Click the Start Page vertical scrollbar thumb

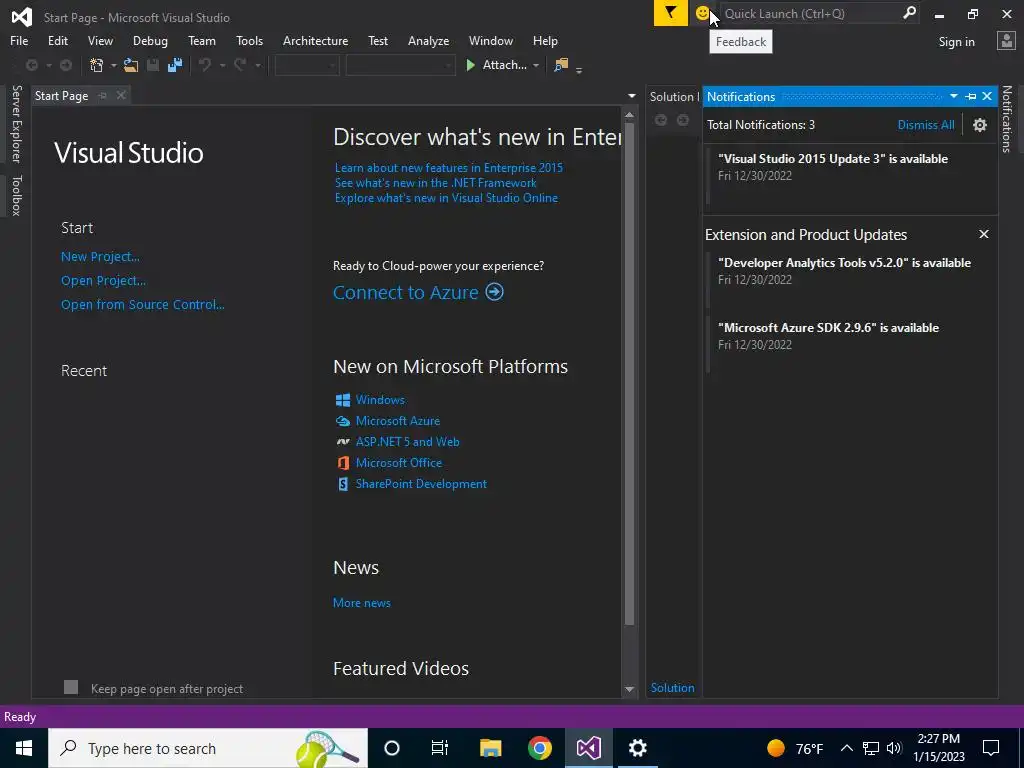point(629,372)
